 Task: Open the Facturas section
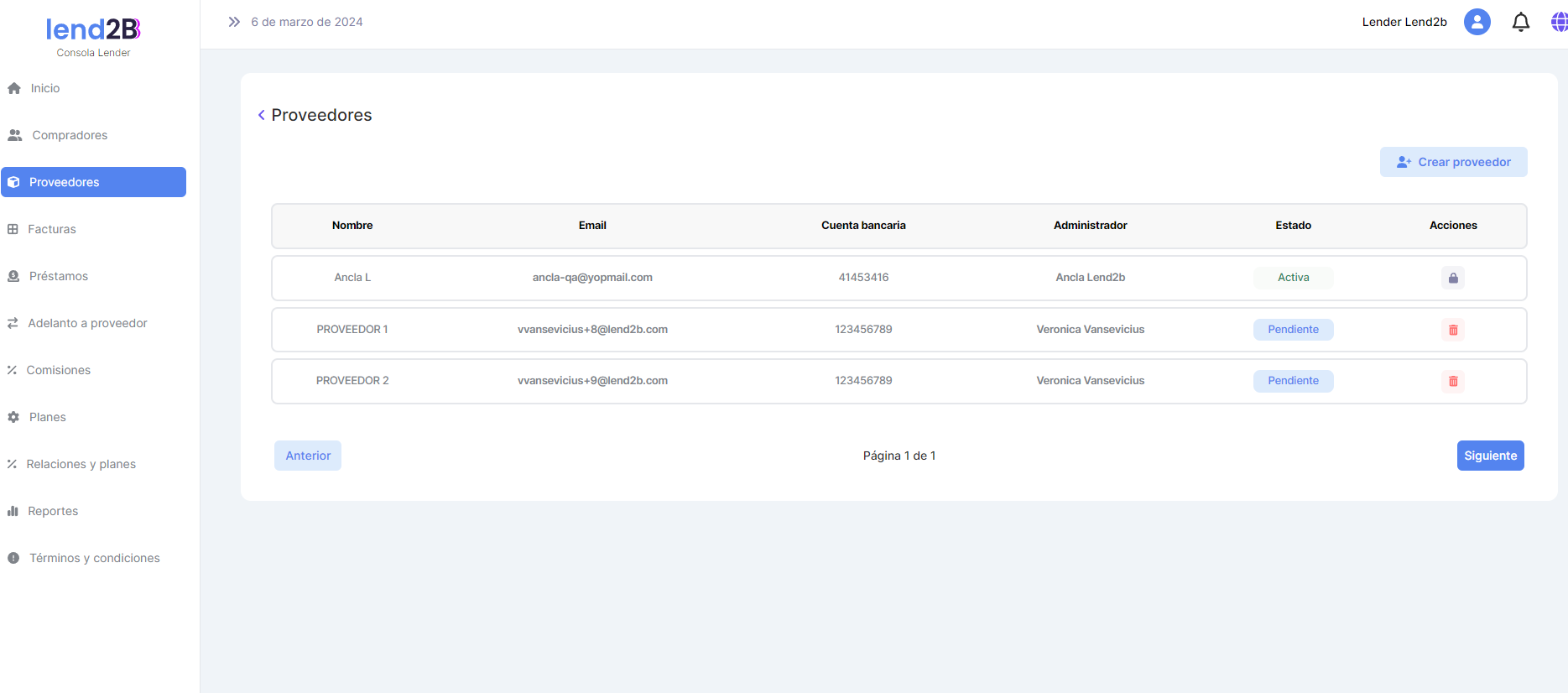pyautogui.click(x=51, y=229)
